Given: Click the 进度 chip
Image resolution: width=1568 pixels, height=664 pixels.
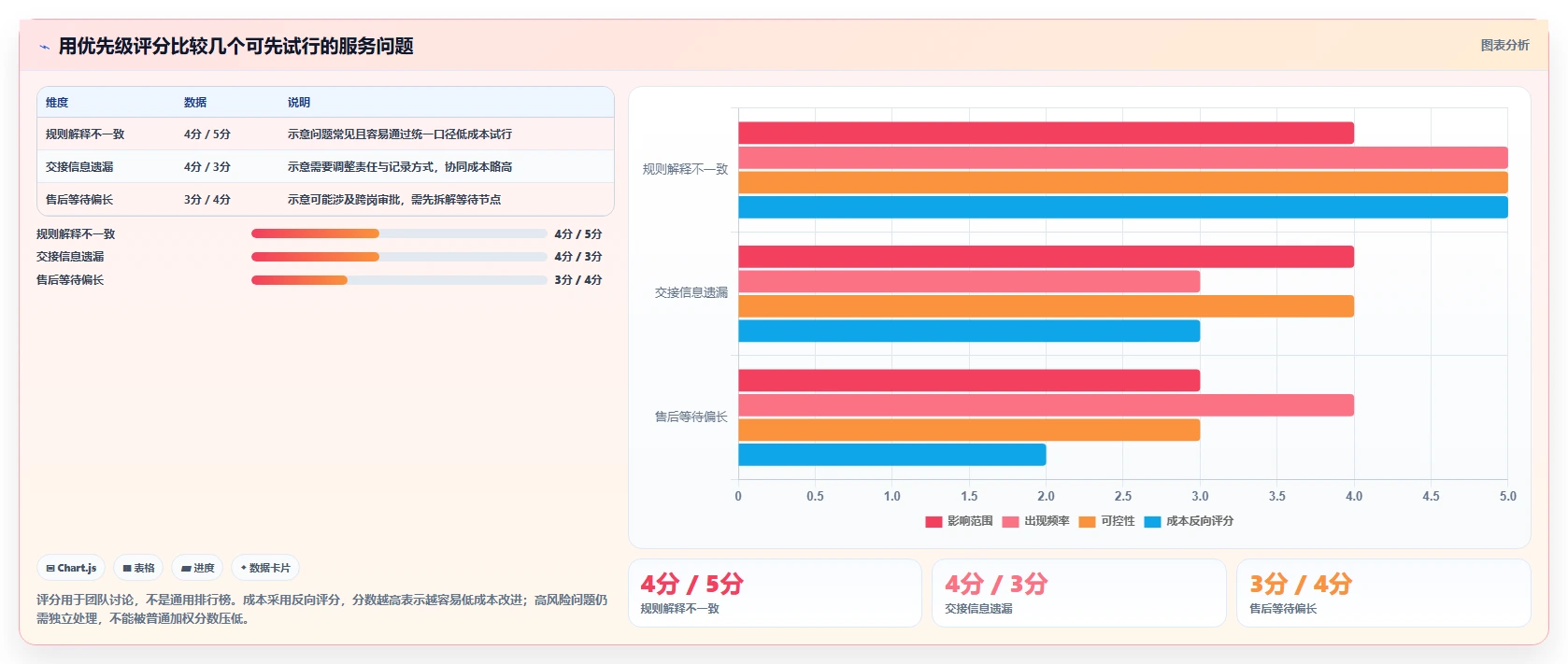Looking at the screenshot, I should [x=197, y=568].
